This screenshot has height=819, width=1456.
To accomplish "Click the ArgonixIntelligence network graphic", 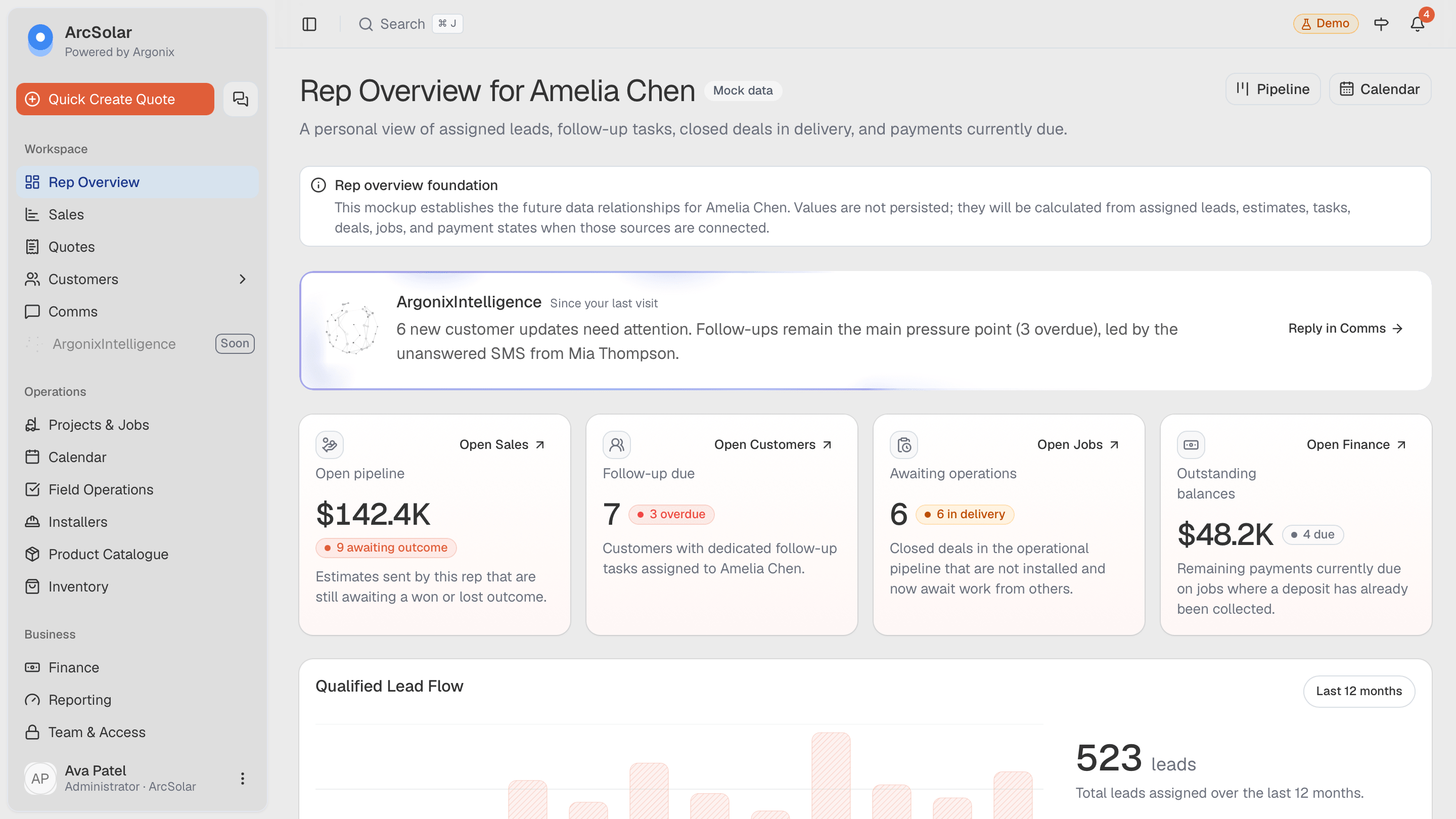I will coord(351,329).
